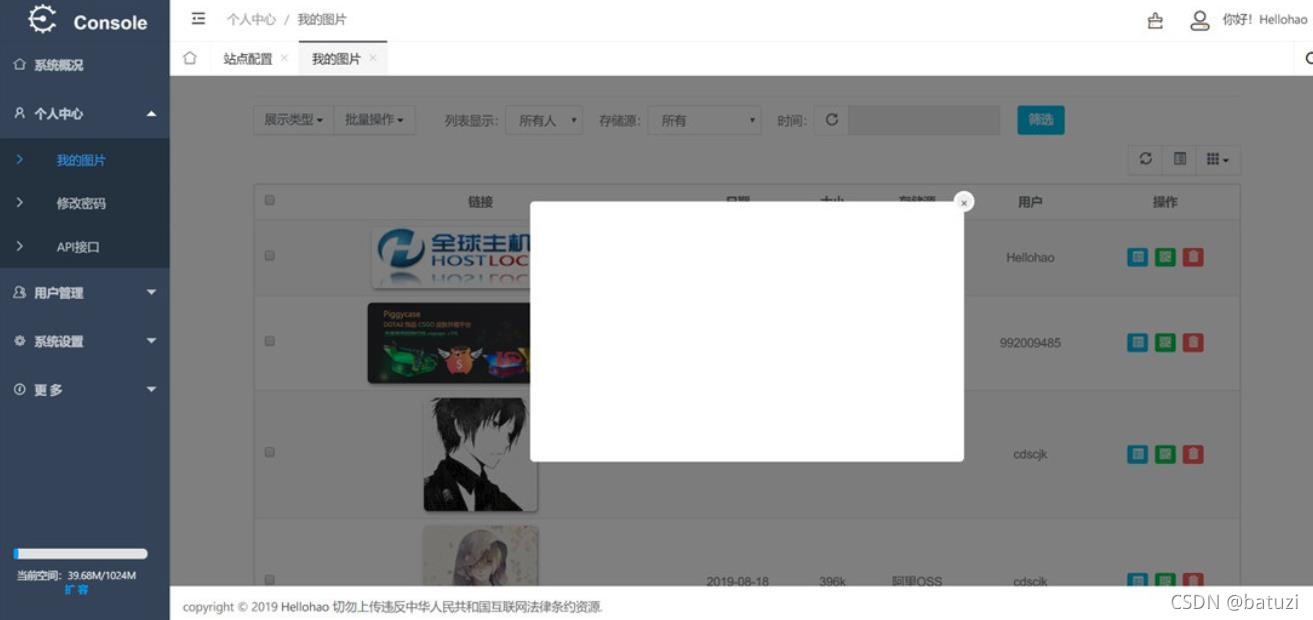
Task: Click the 个人中心 breadcrumb
Action: click(x=250, y=19)
